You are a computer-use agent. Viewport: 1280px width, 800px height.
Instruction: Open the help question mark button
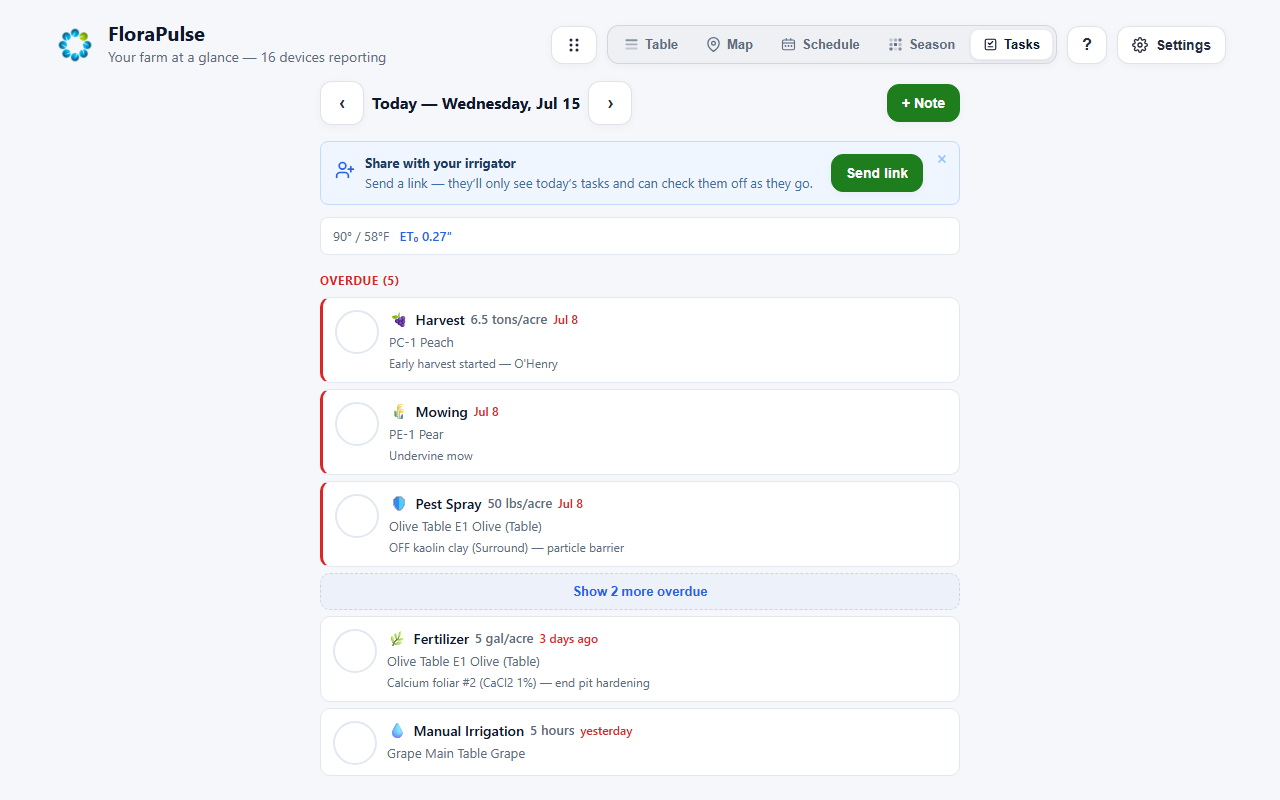(1087, 45)
